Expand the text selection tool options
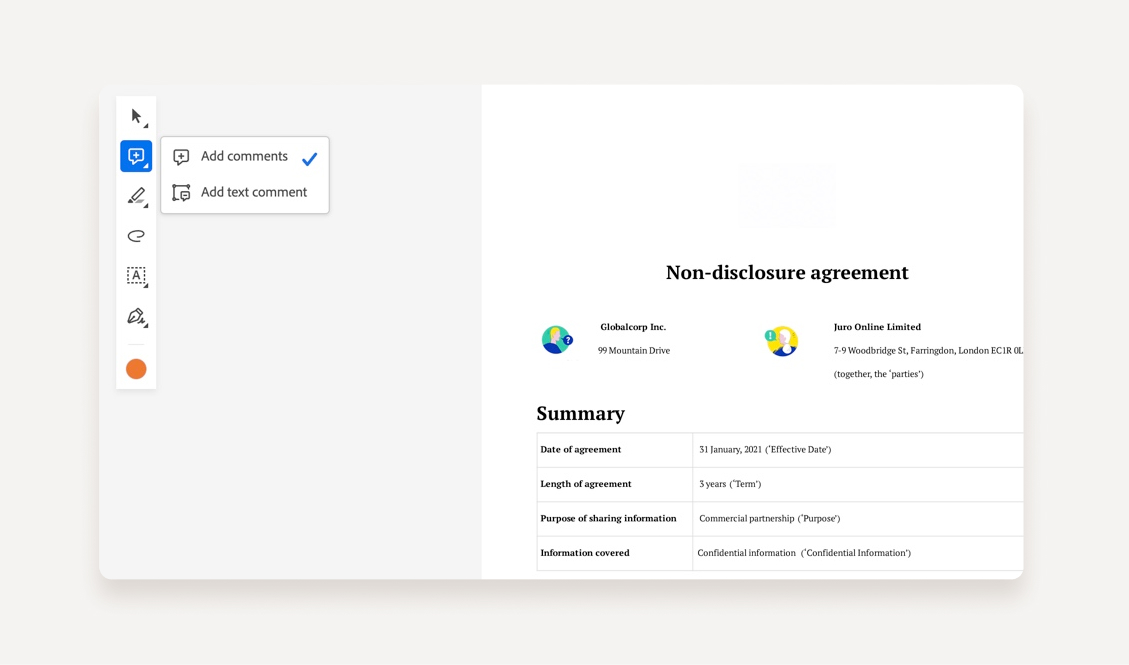 coord(144,284)
